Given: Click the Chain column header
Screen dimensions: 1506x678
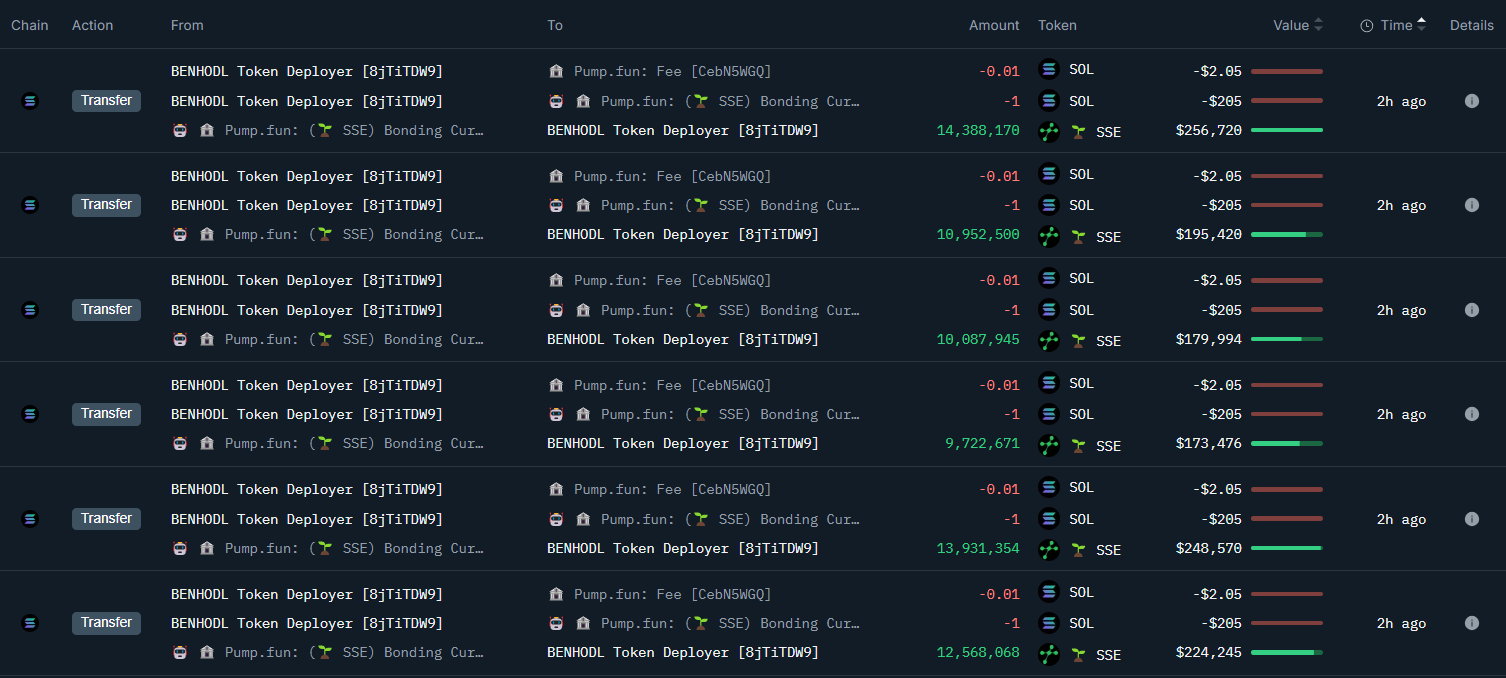Looking at the screenshot, I should (x=29, y=25).
